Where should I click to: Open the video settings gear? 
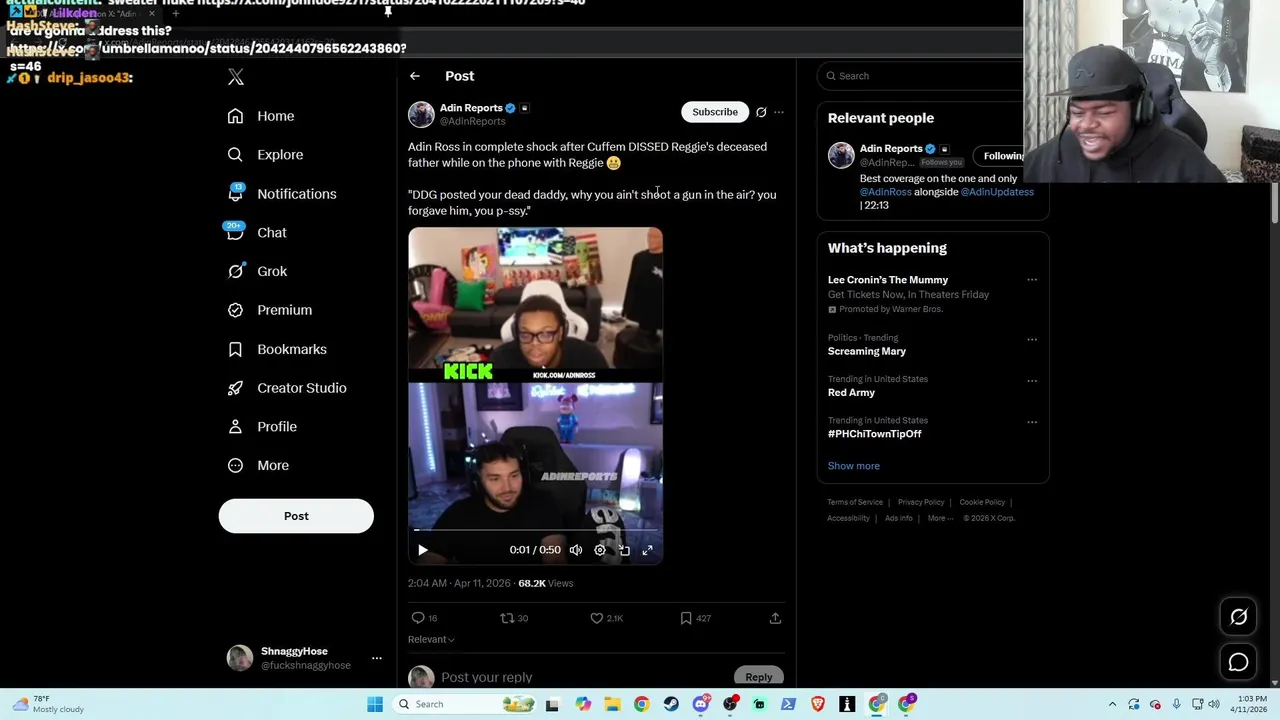pyautogui.click(x=600, y=550)
